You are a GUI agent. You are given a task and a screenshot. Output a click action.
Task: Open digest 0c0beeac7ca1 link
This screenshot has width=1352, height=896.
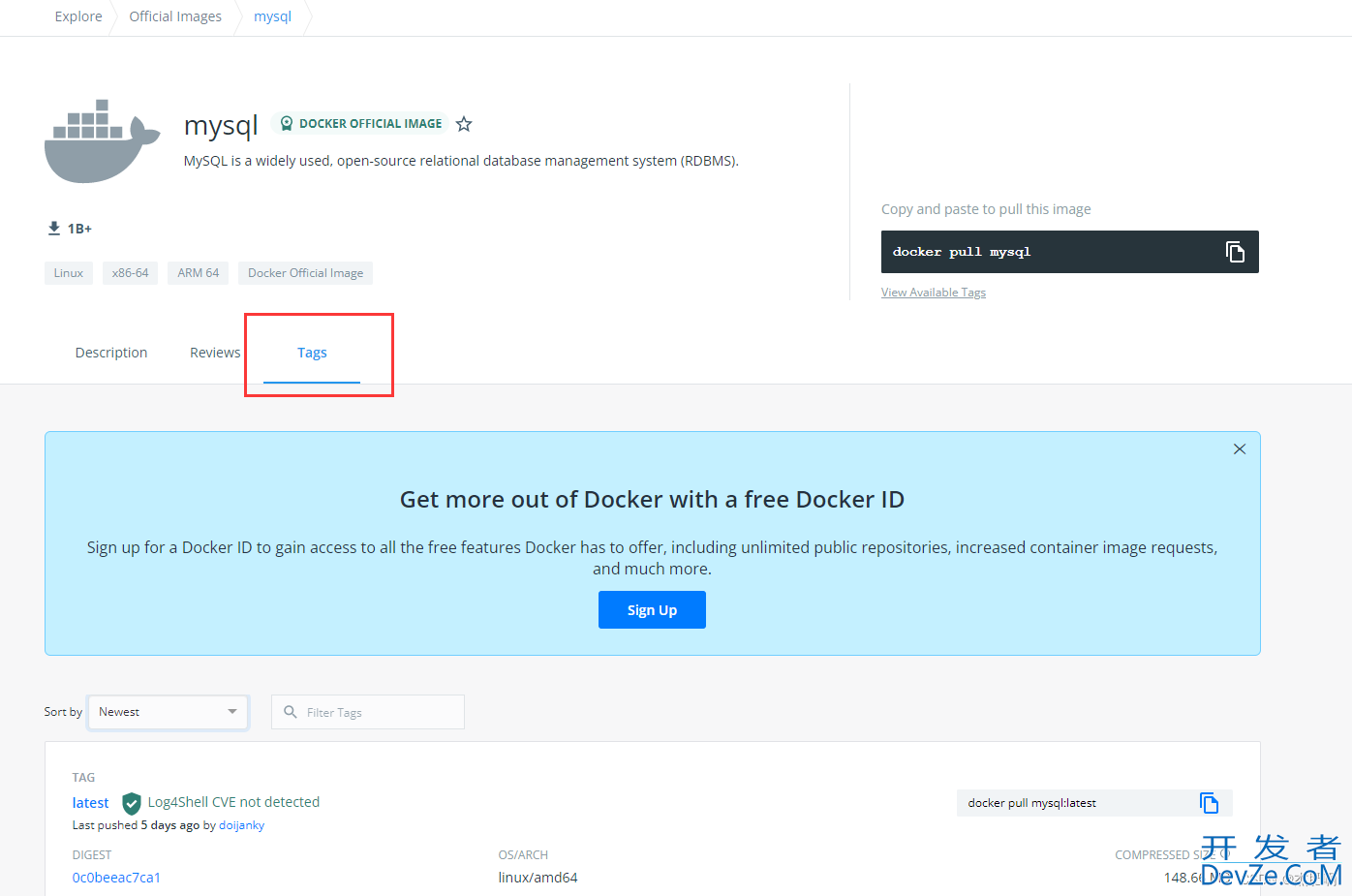pyautogui.click(x=116, y=878)
